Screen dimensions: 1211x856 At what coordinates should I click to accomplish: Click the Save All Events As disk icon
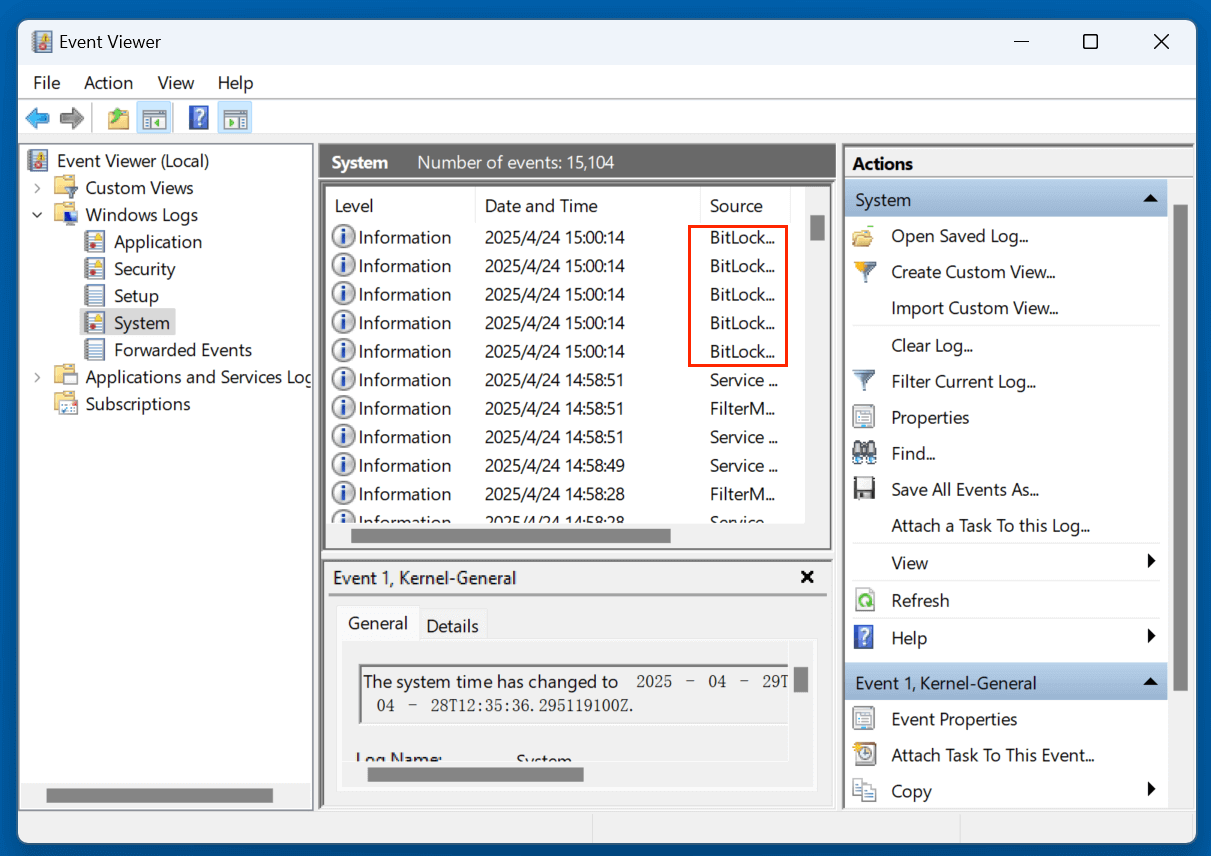pos(864,489)
